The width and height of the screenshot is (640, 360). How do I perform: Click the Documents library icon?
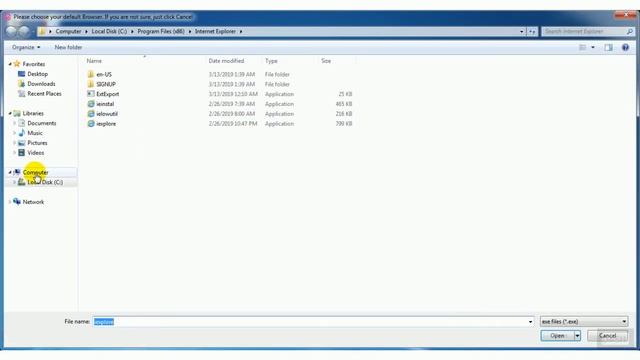pos(22,123)
